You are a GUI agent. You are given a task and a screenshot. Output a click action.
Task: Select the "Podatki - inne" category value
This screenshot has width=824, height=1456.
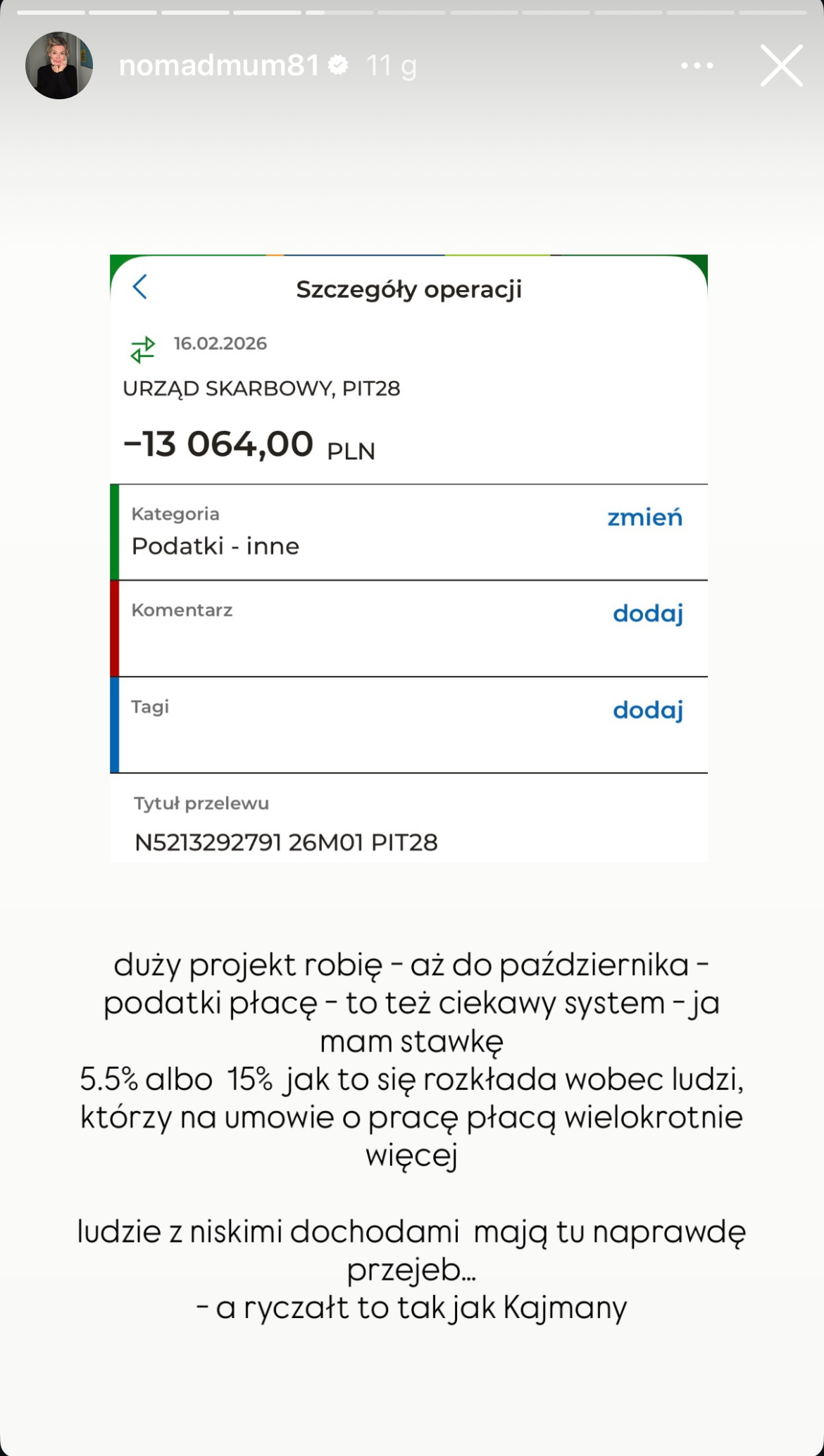216,546
